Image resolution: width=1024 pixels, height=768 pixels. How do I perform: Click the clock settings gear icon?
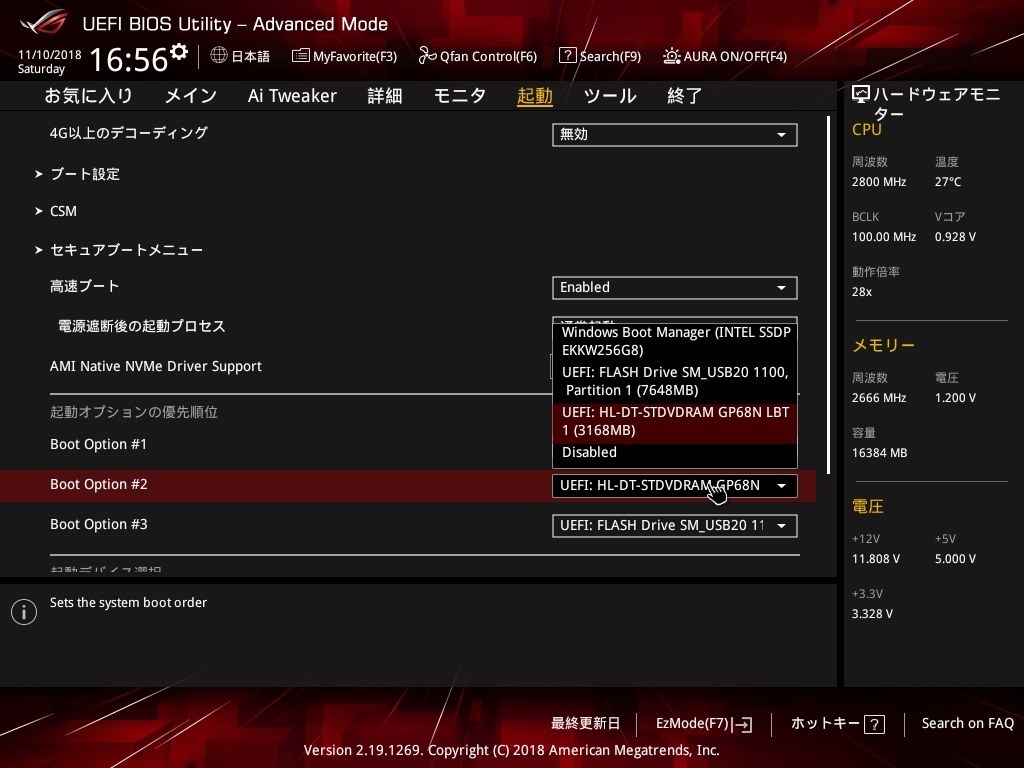(179, 51)
